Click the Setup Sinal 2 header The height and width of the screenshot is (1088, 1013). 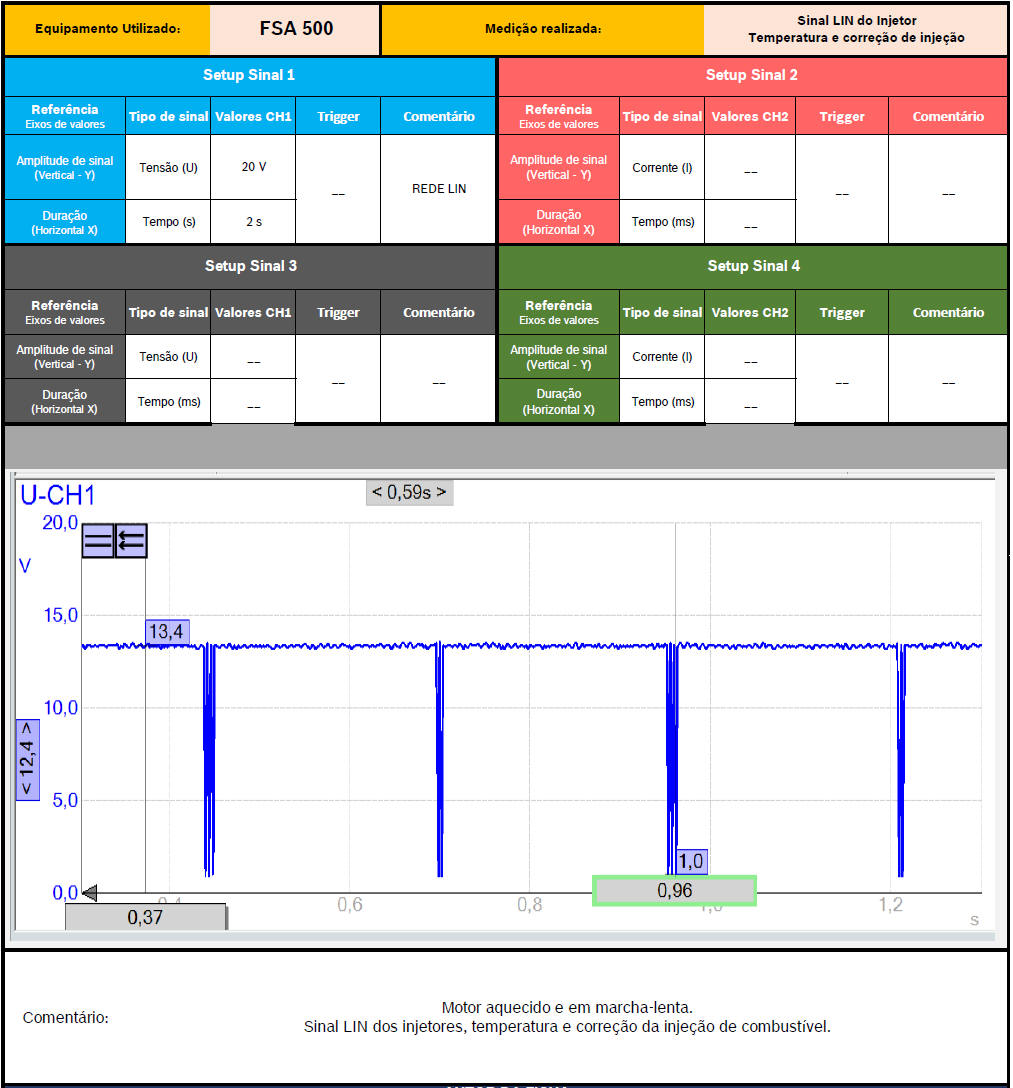point(752,75)
